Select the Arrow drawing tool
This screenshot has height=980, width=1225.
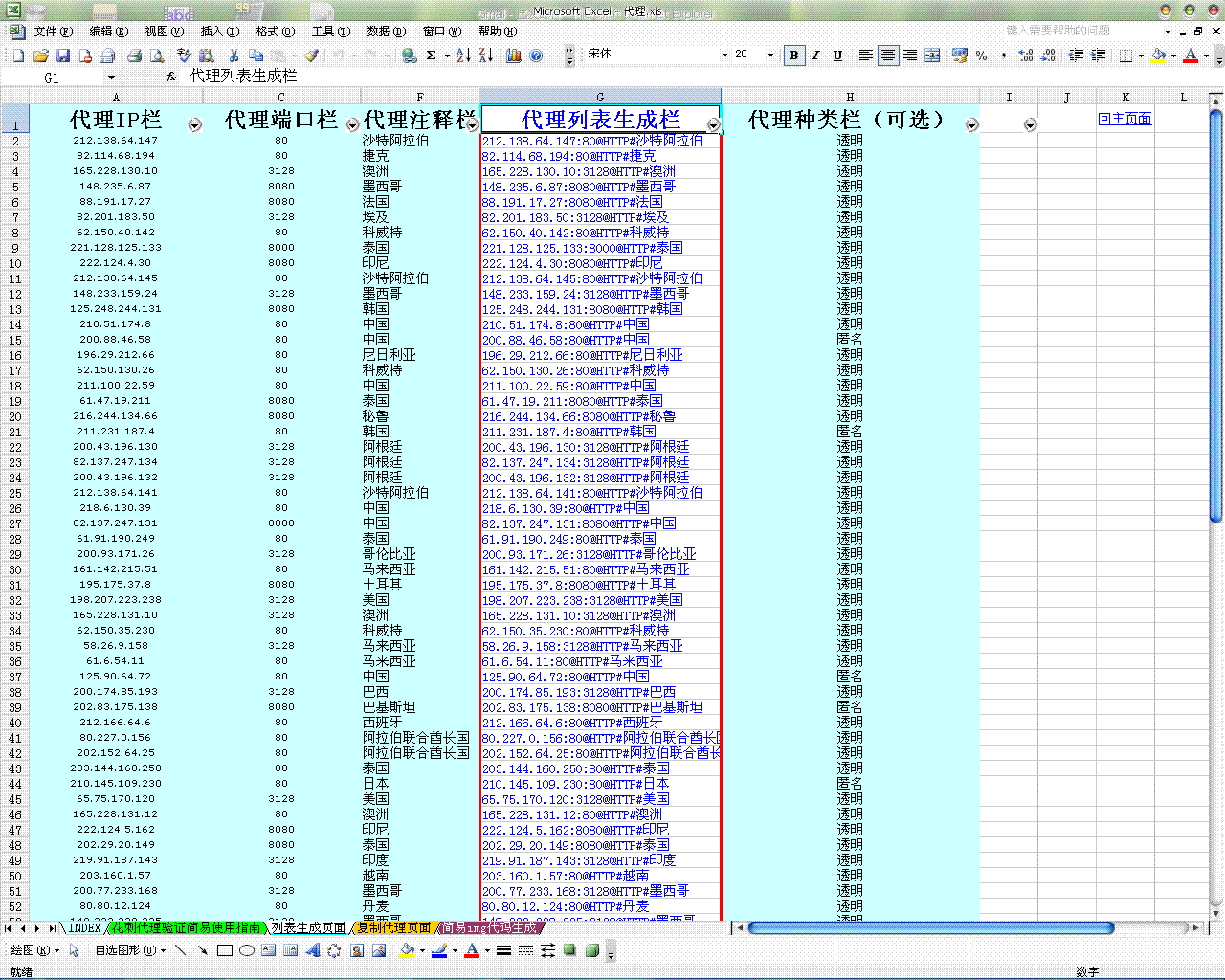click(202, 950)
